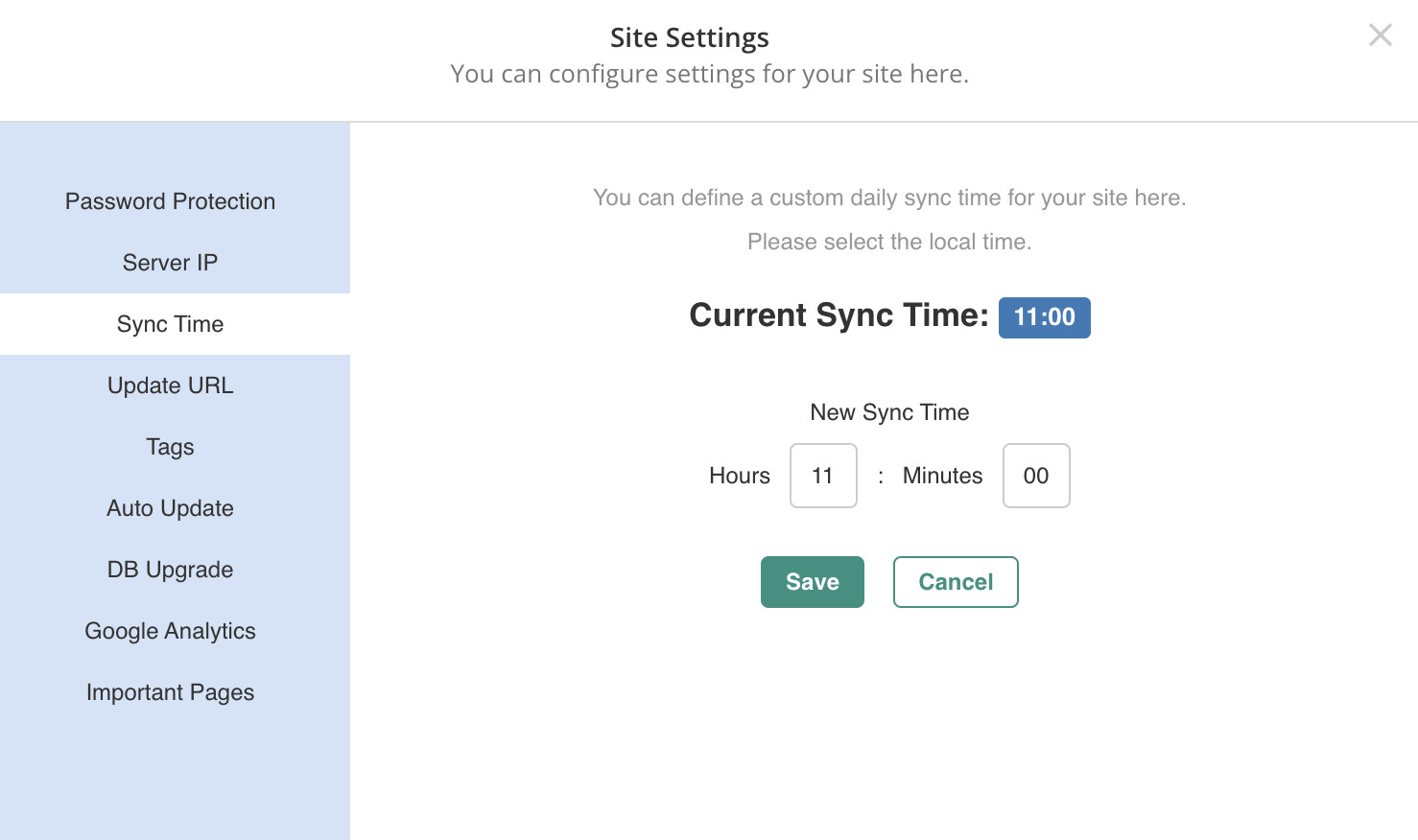
Task: Select the Sync Time tab
Action: (x=170, y=324)
